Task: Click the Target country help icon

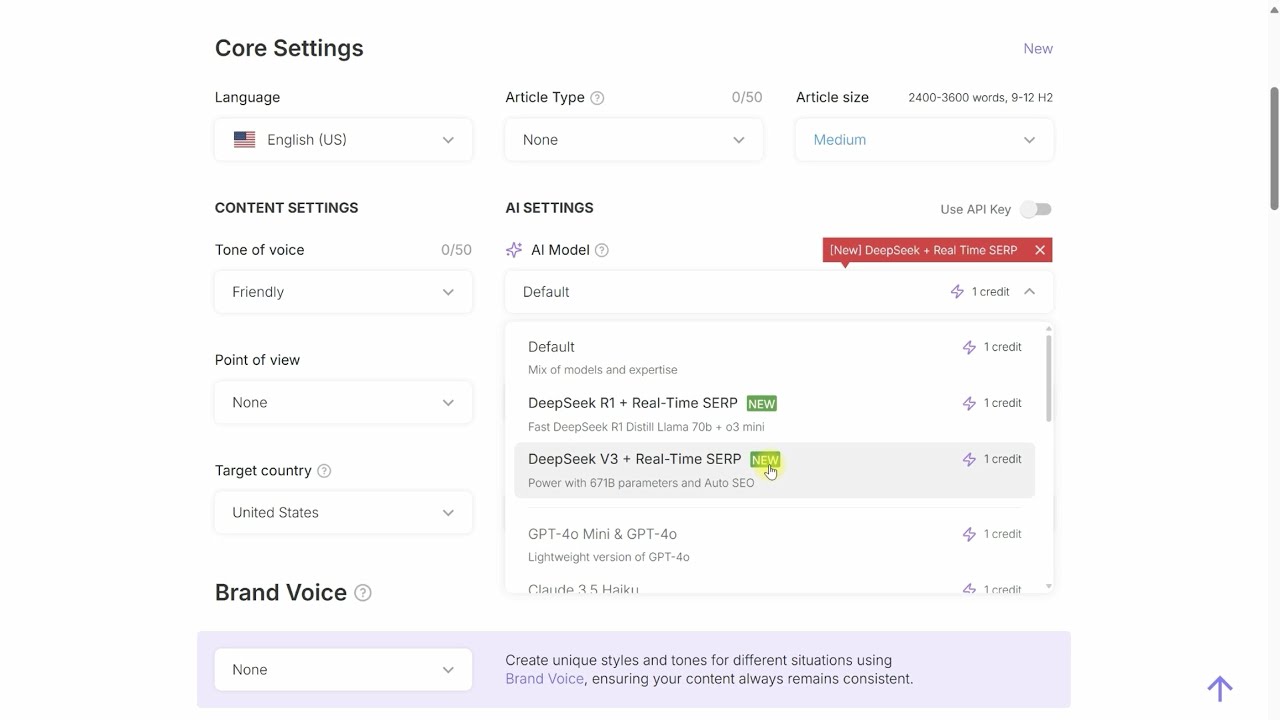Action: [x=324, y=471]
